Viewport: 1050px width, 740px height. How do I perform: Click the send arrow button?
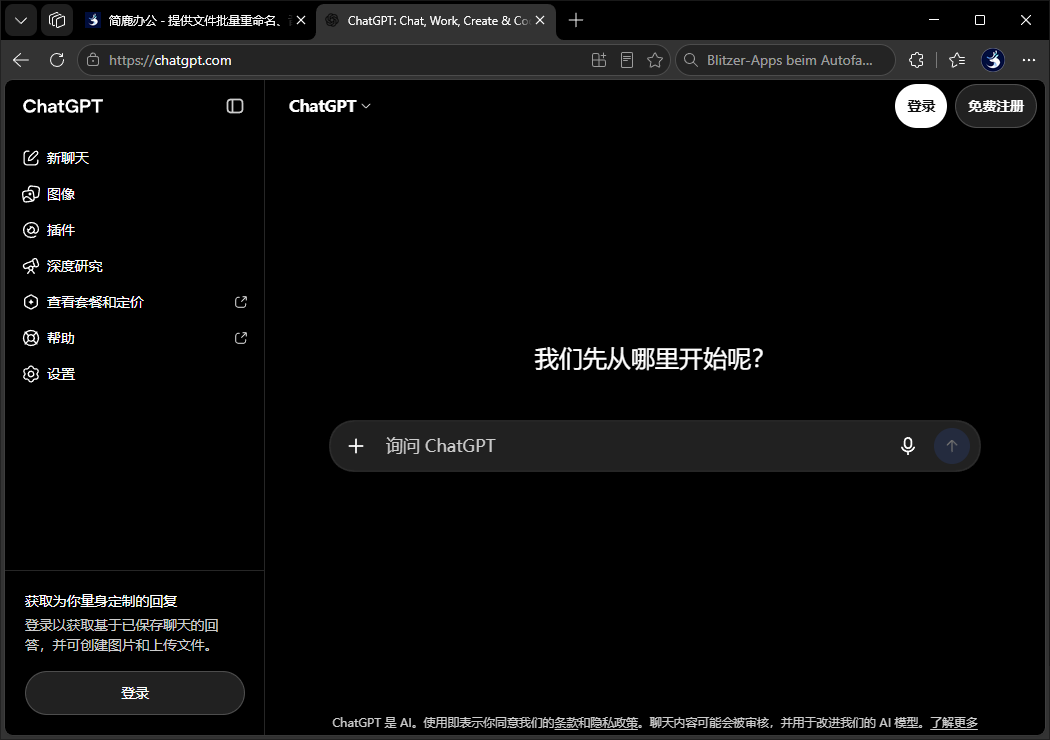952,446
